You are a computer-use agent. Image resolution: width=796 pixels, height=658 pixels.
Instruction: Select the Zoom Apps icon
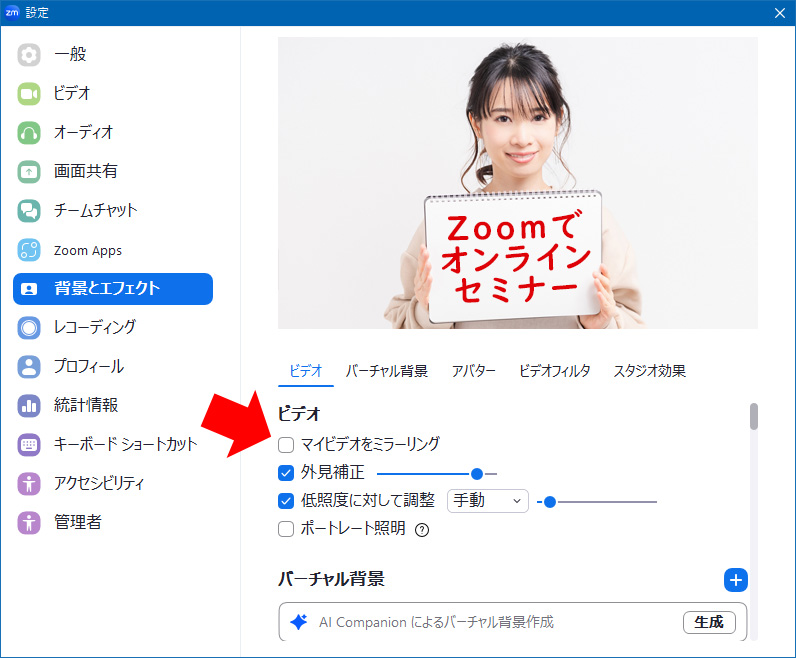[29, 250]
